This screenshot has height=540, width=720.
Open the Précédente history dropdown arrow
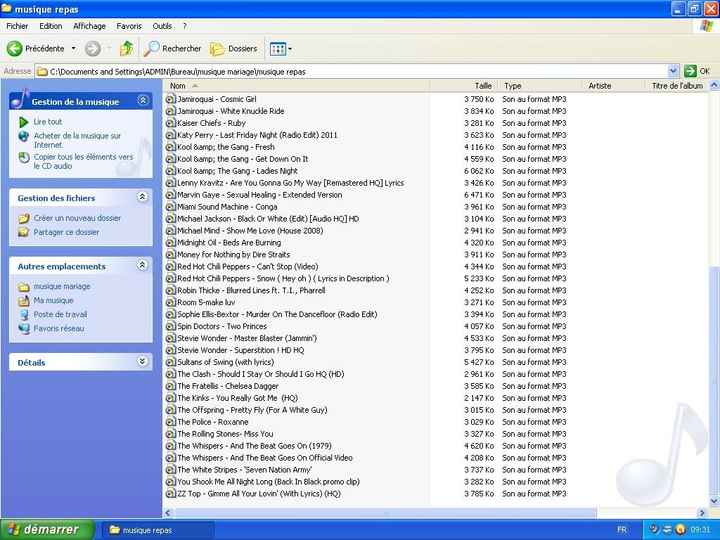click(x=73, y=48)
